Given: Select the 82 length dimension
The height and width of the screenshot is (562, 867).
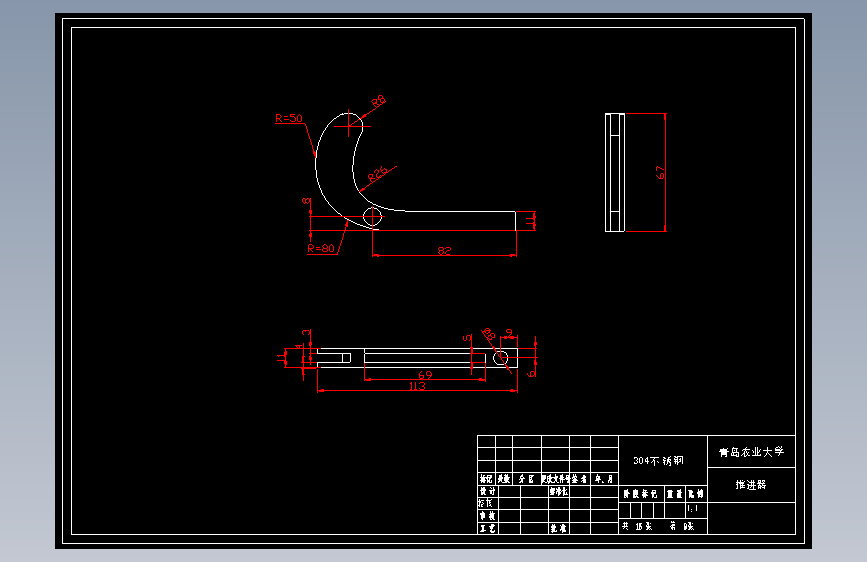Looking at the screenshot, I should pyautogui.click(x=444, y=251).
